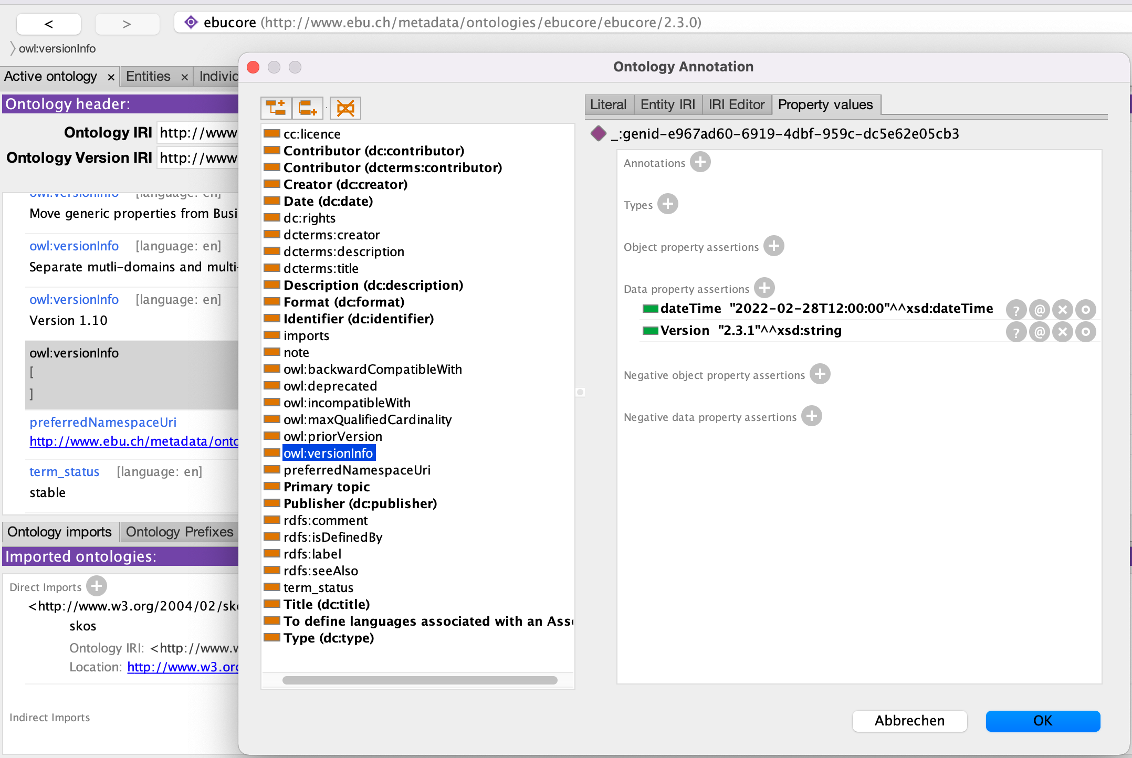This screenshot has width=1132, height=758.
Task: Open skos Location w3.org link
Action: point(183,667)
